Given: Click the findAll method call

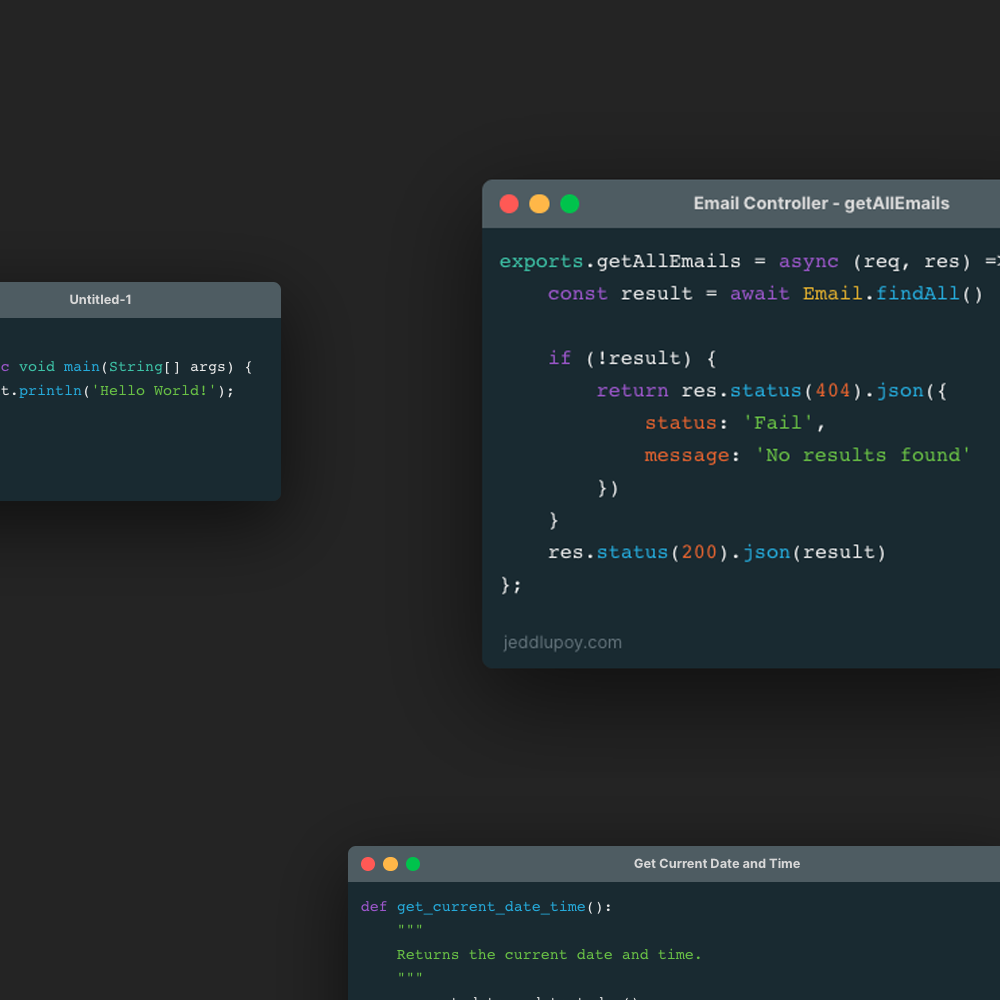Looking at the screenshot, I should (917, 294).
